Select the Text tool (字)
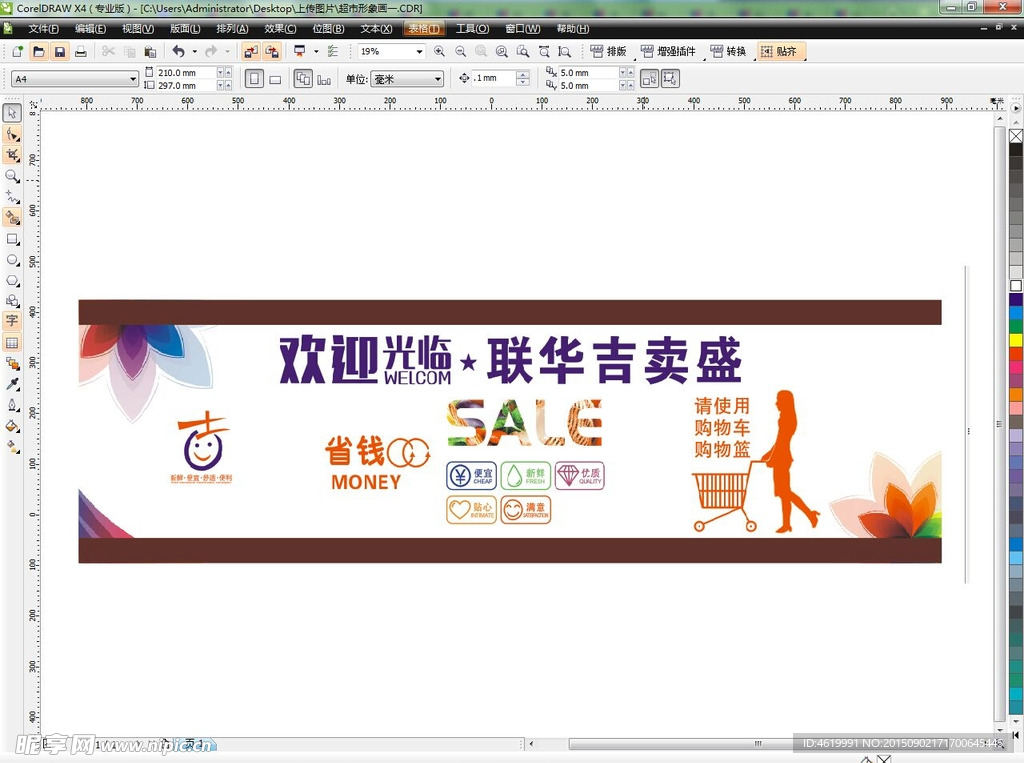The height and width of the screenshot is (763, 1024). click(x=12, y=321)
